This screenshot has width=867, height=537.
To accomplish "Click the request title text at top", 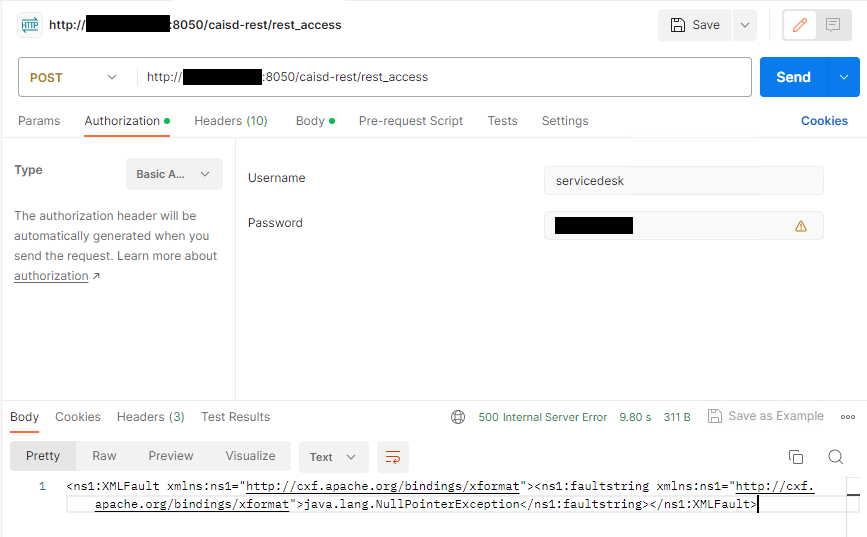I will [195, 25].
